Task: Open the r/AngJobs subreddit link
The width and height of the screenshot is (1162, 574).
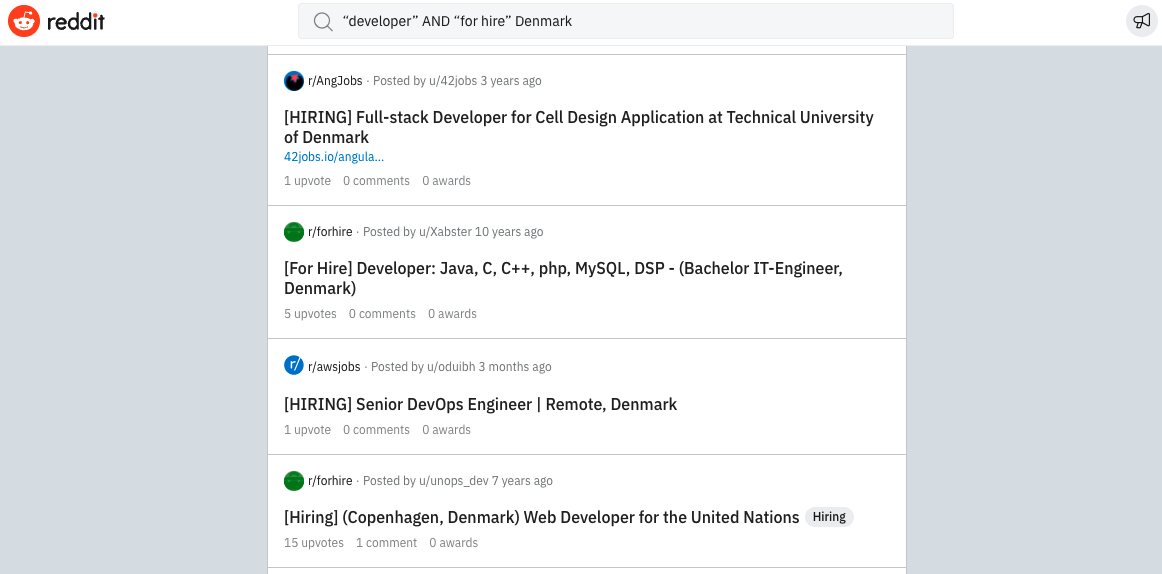Action: click(x=335, y=81)
